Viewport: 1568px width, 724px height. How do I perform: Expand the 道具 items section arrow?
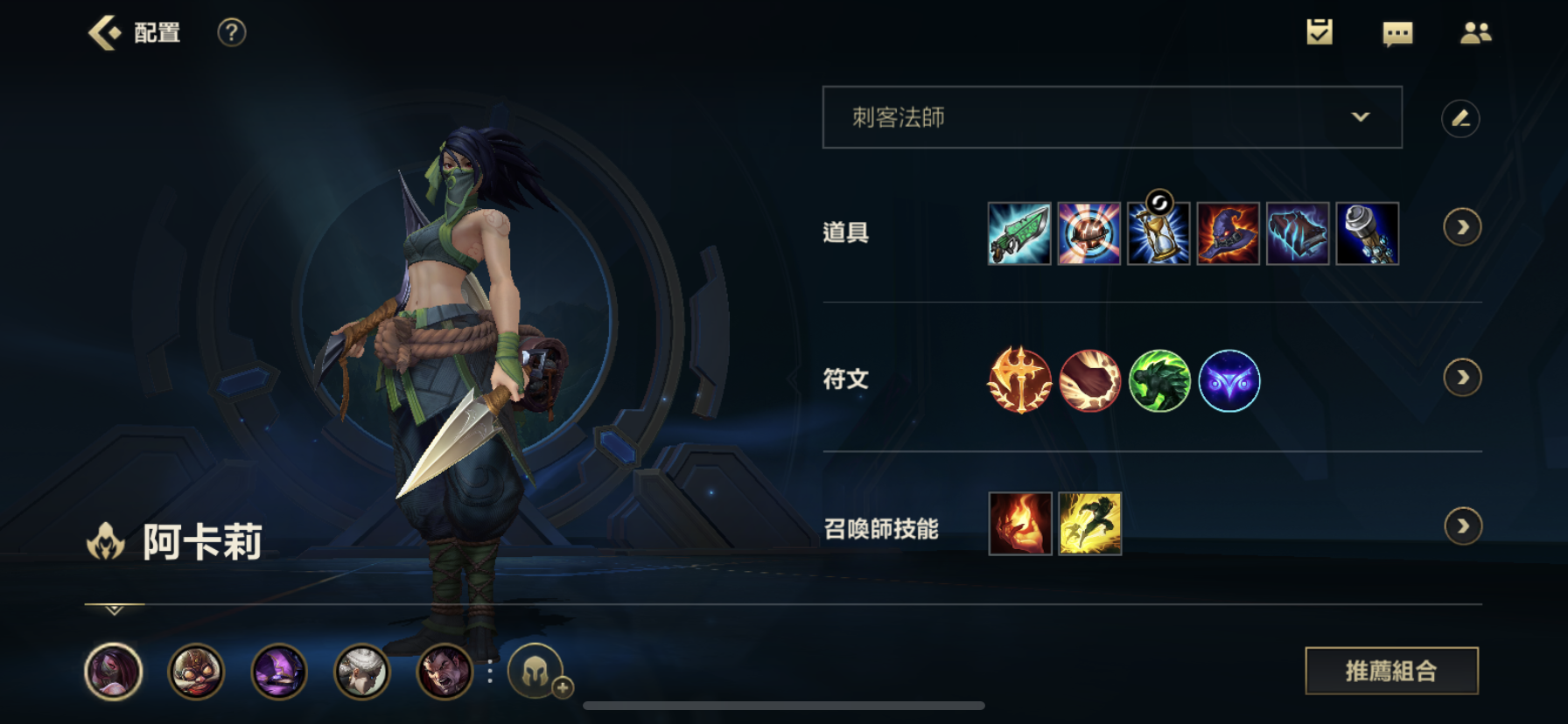[x=1462, y=227]
